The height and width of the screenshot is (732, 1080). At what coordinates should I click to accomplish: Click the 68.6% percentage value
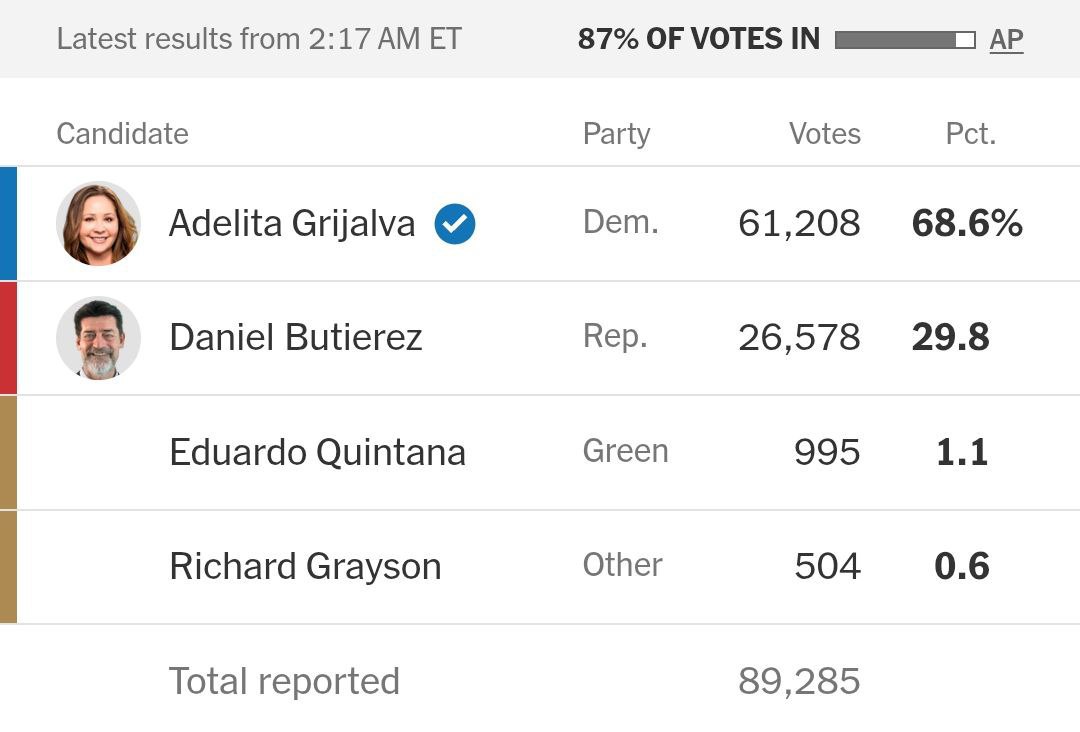[x=967, y=223]
